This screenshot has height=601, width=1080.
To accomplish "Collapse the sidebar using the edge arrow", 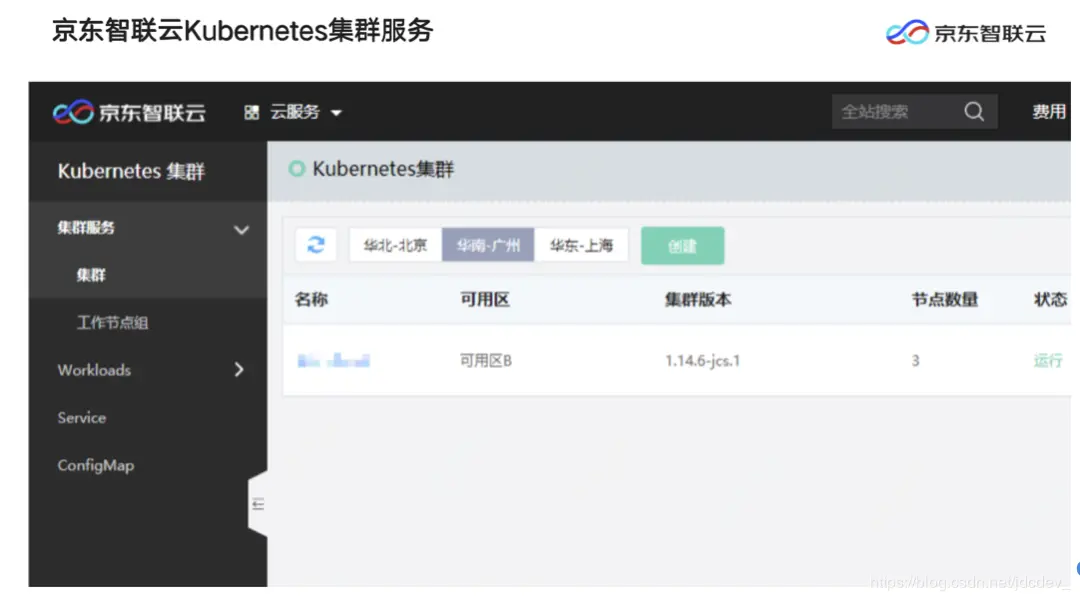I will 258,504.
